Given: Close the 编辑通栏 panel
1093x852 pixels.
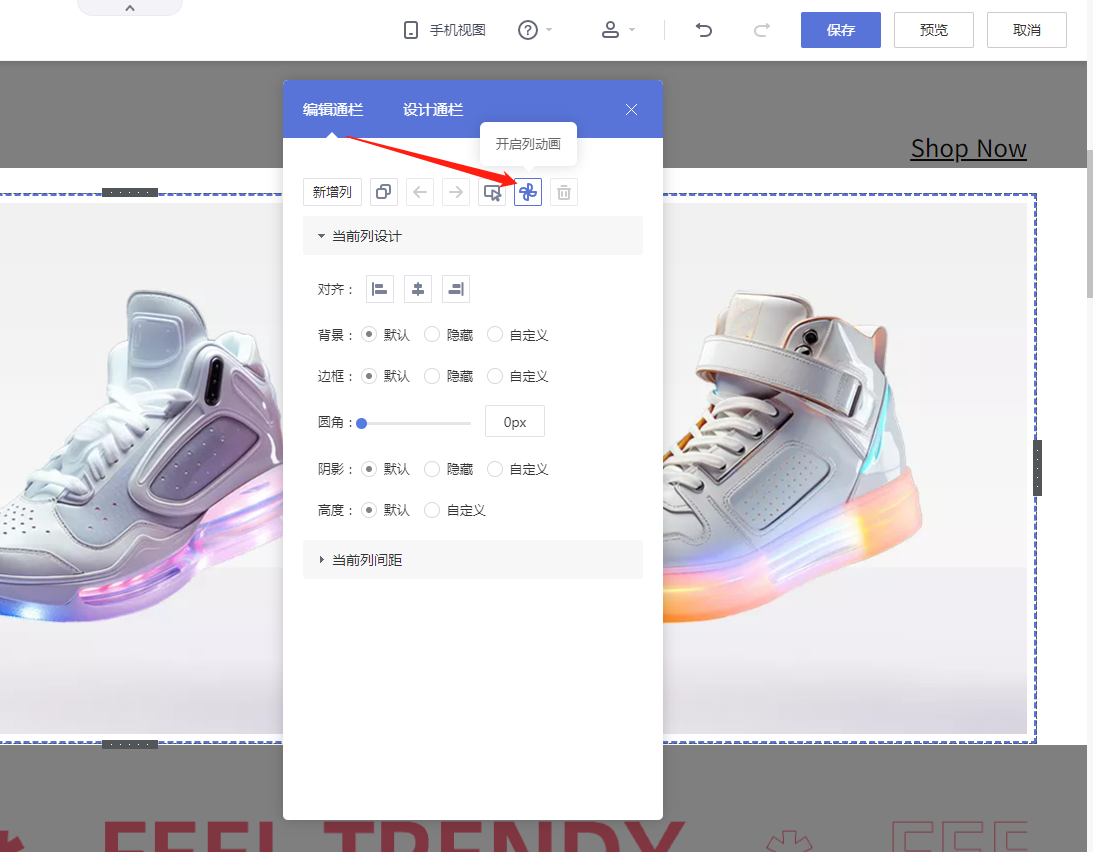Looking at the screenshot, I should (x=632, y=109).
